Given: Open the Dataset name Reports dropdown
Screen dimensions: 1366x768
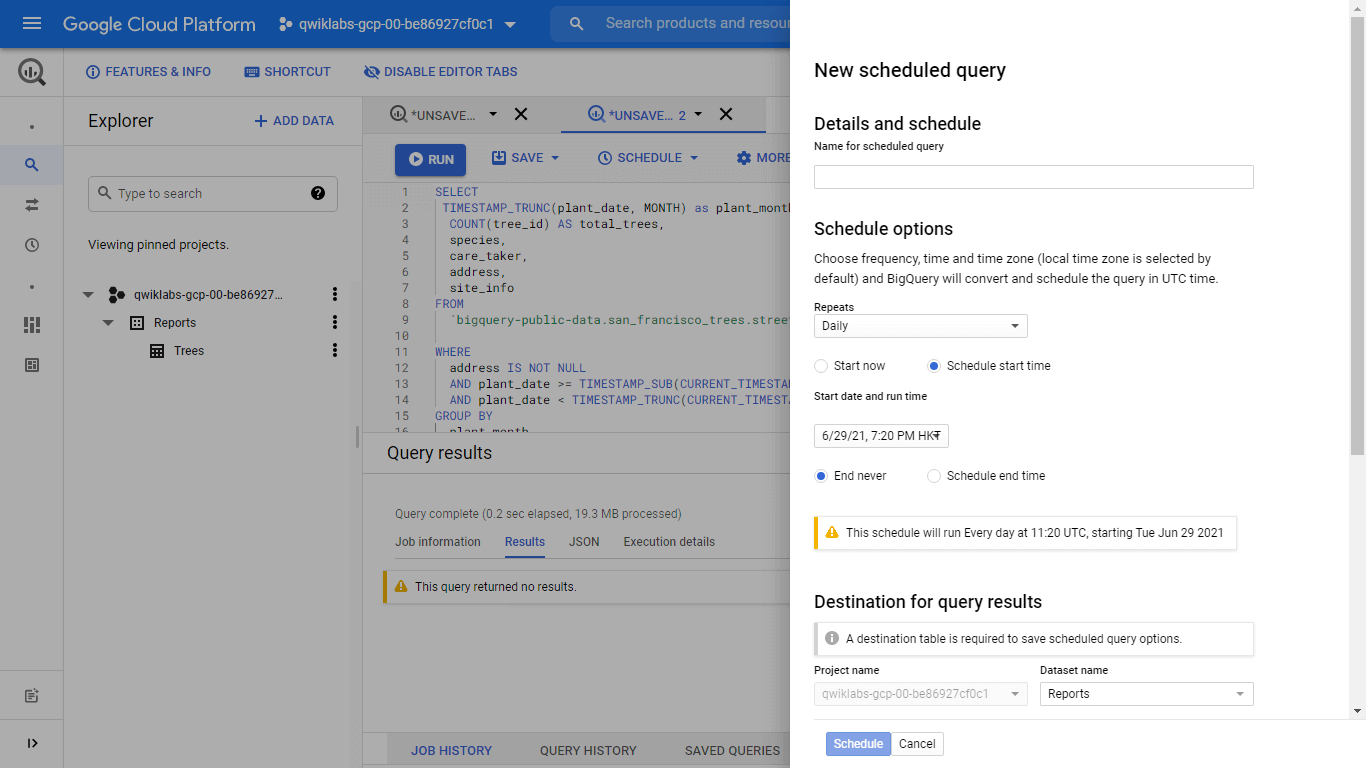Looking at the screenshot, I should [x=1146, y=694].
